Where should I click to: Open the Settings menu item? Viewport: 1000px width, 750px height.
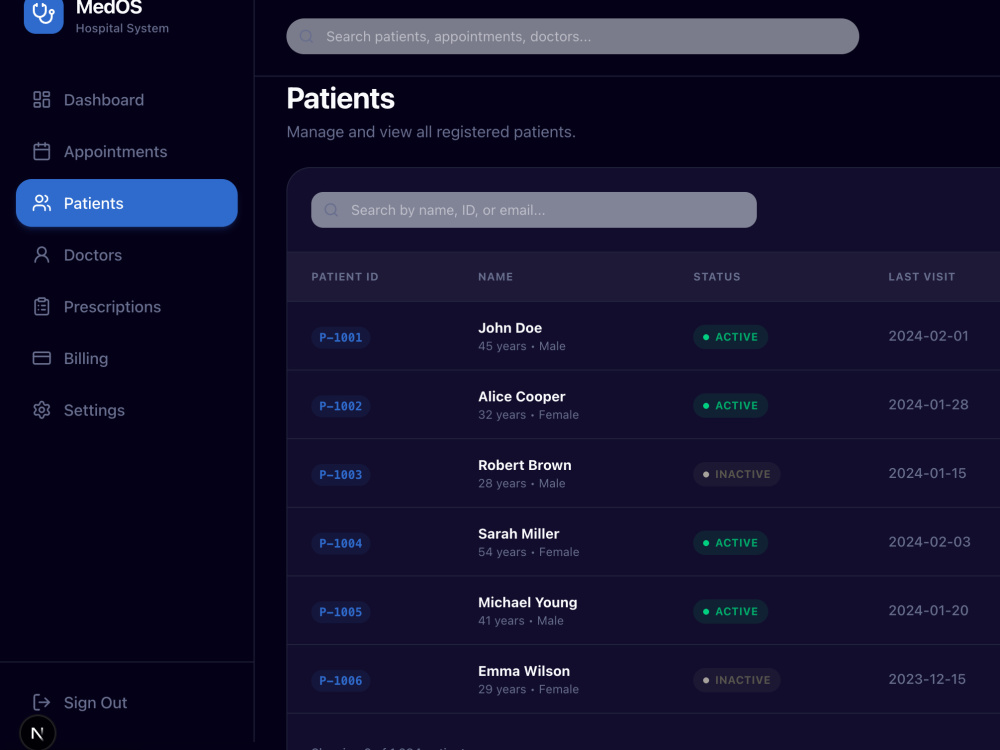coord(127,409)
